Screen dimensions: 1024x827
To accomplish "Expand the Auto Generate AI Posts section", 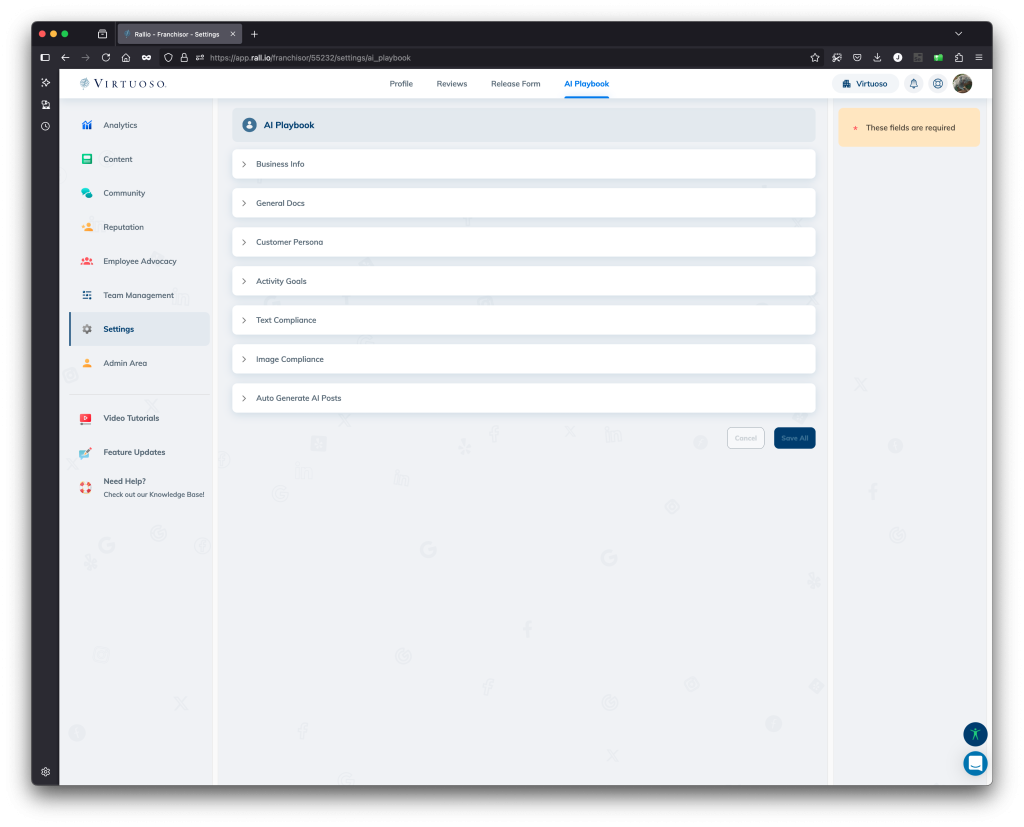I will [x=299, y=397].
